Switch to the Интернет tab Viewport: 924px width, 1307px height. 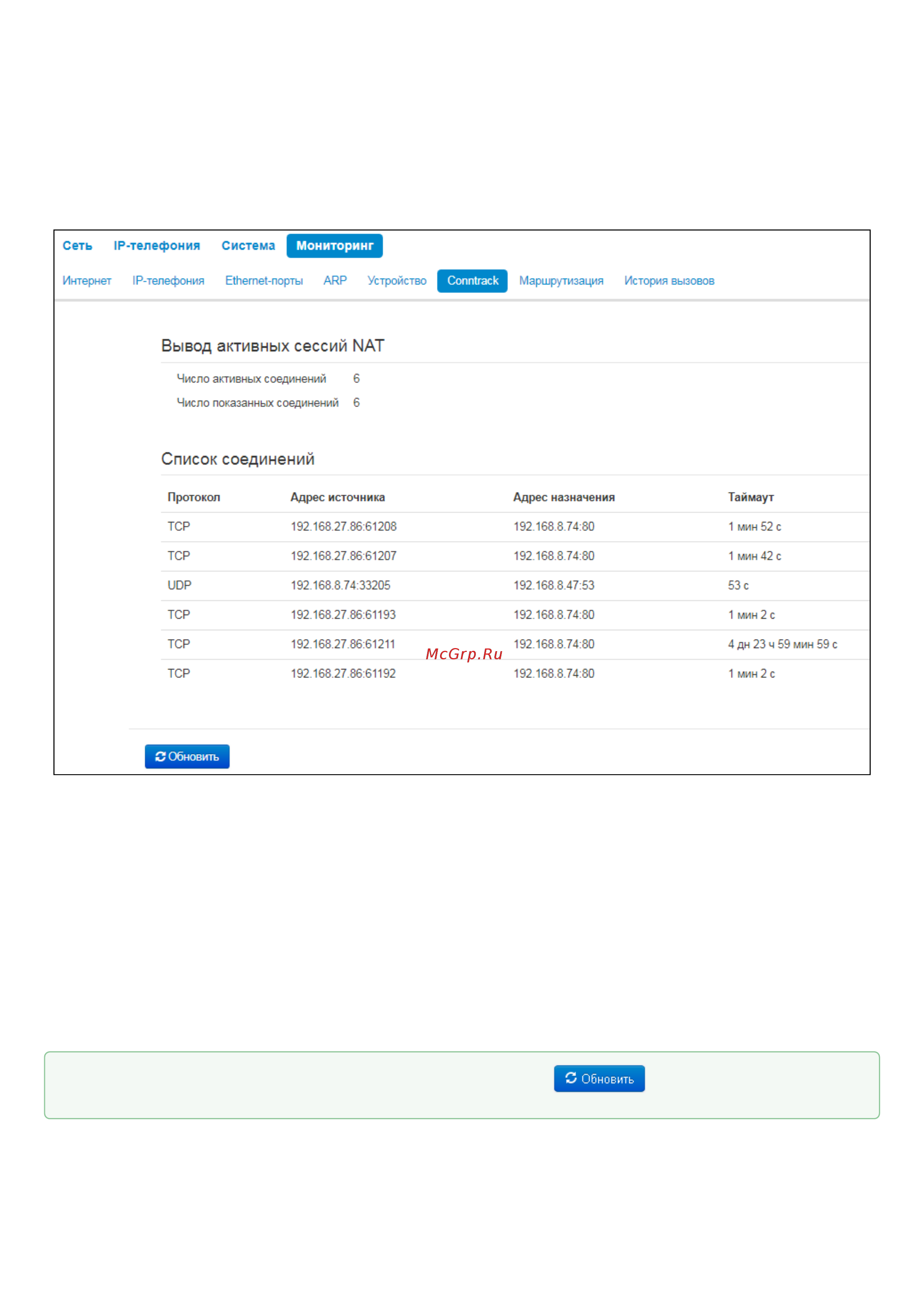pyautogui.click(x=87, y=281)
